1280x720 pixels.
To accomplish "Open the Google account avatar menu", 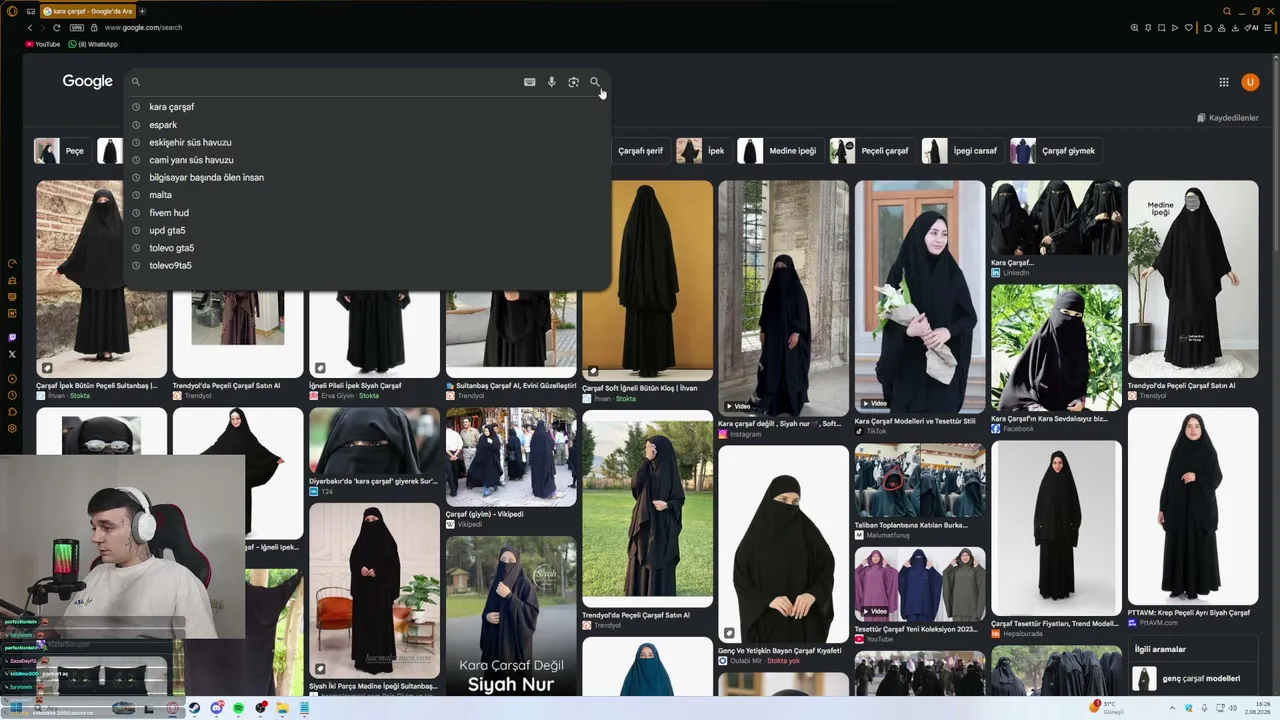I will (1250, 82).
